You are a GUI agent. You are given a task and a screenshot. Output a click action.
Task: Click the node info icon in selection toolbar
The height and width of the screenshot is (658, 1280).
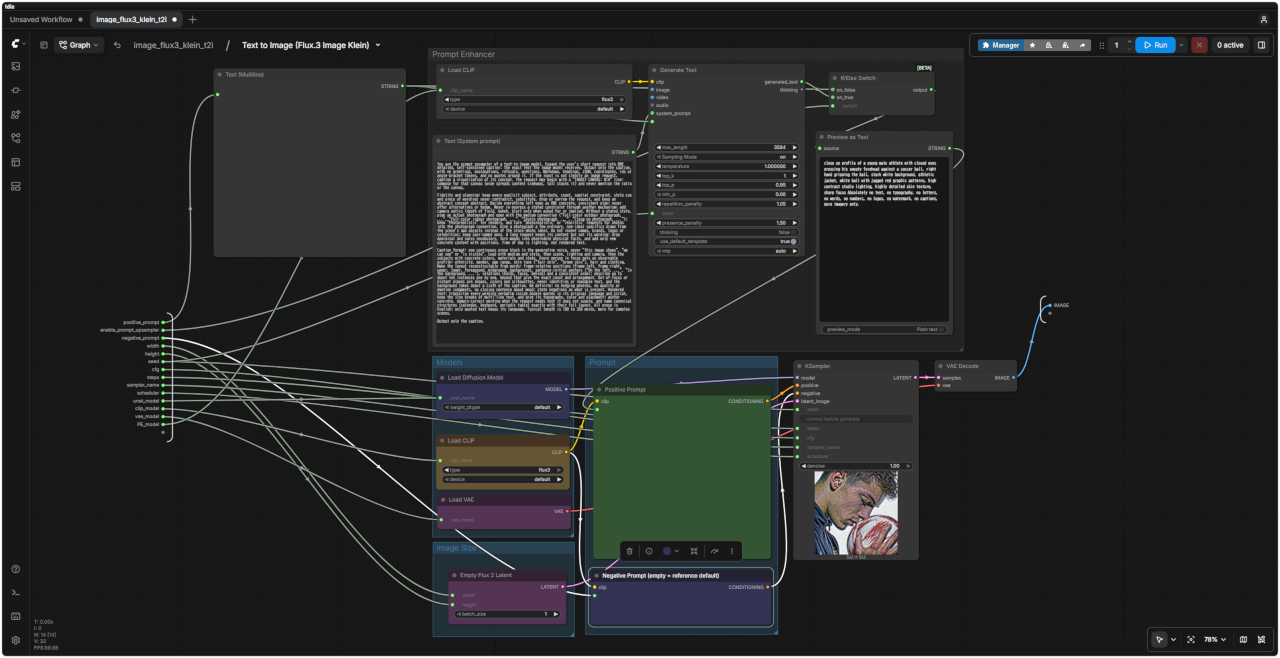(648, 551)
